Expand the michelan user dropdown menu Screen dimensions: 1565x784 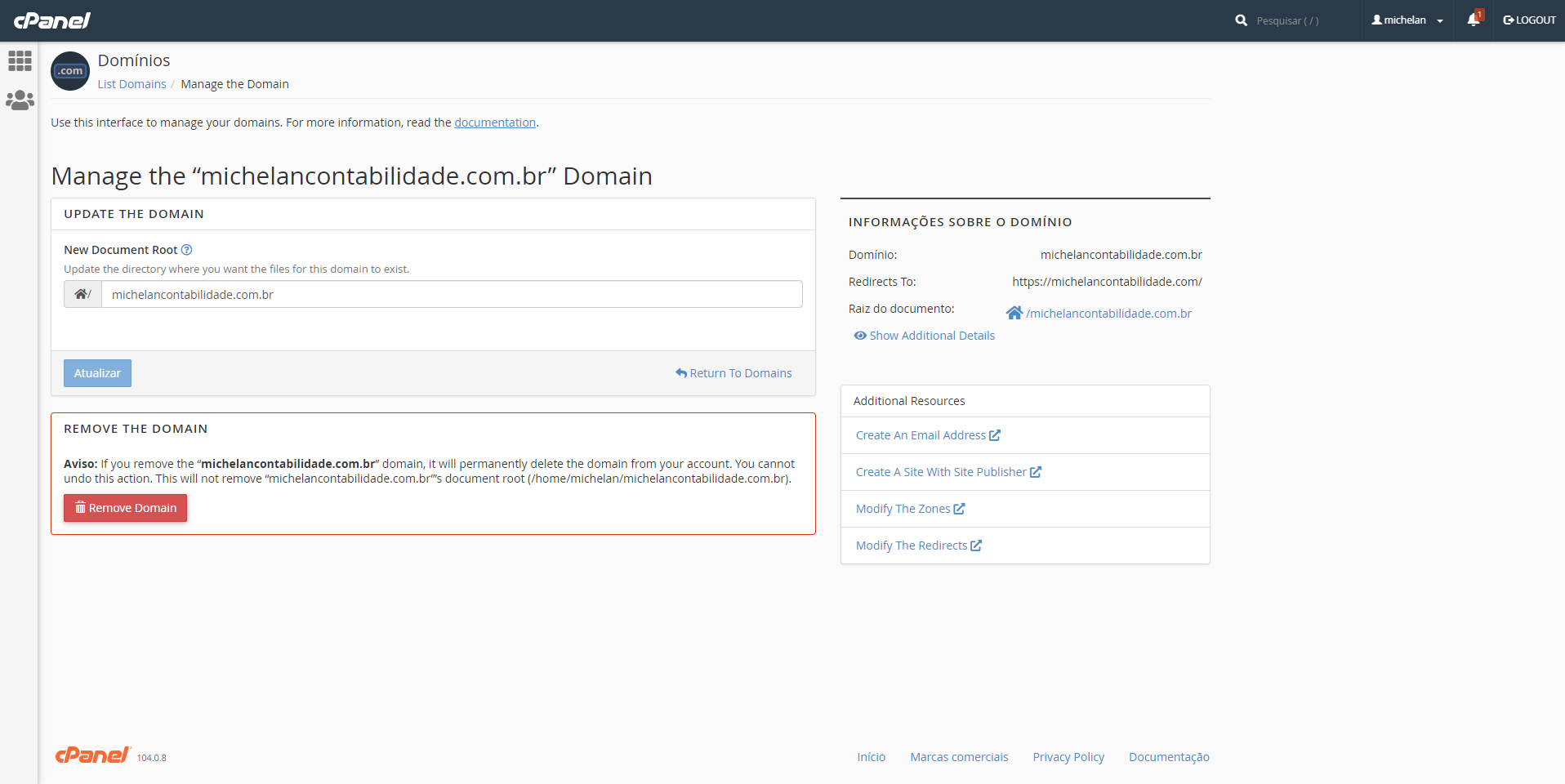point(1407,20)
